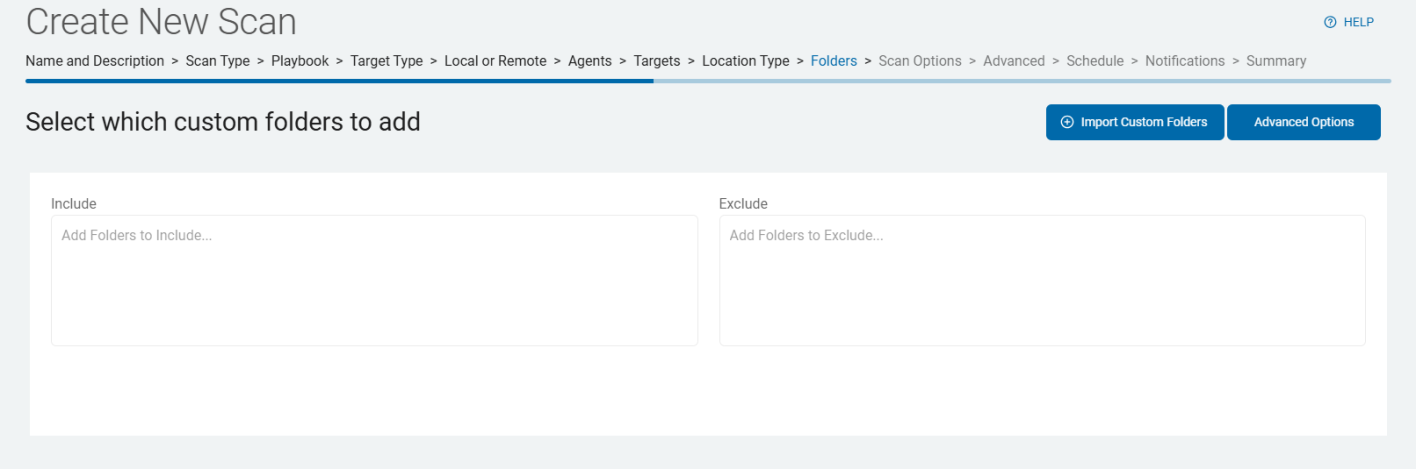This screenshot has height=469, width=1416.
Task: Go to the Notifications step
Action: click(x=1185, y=61)
